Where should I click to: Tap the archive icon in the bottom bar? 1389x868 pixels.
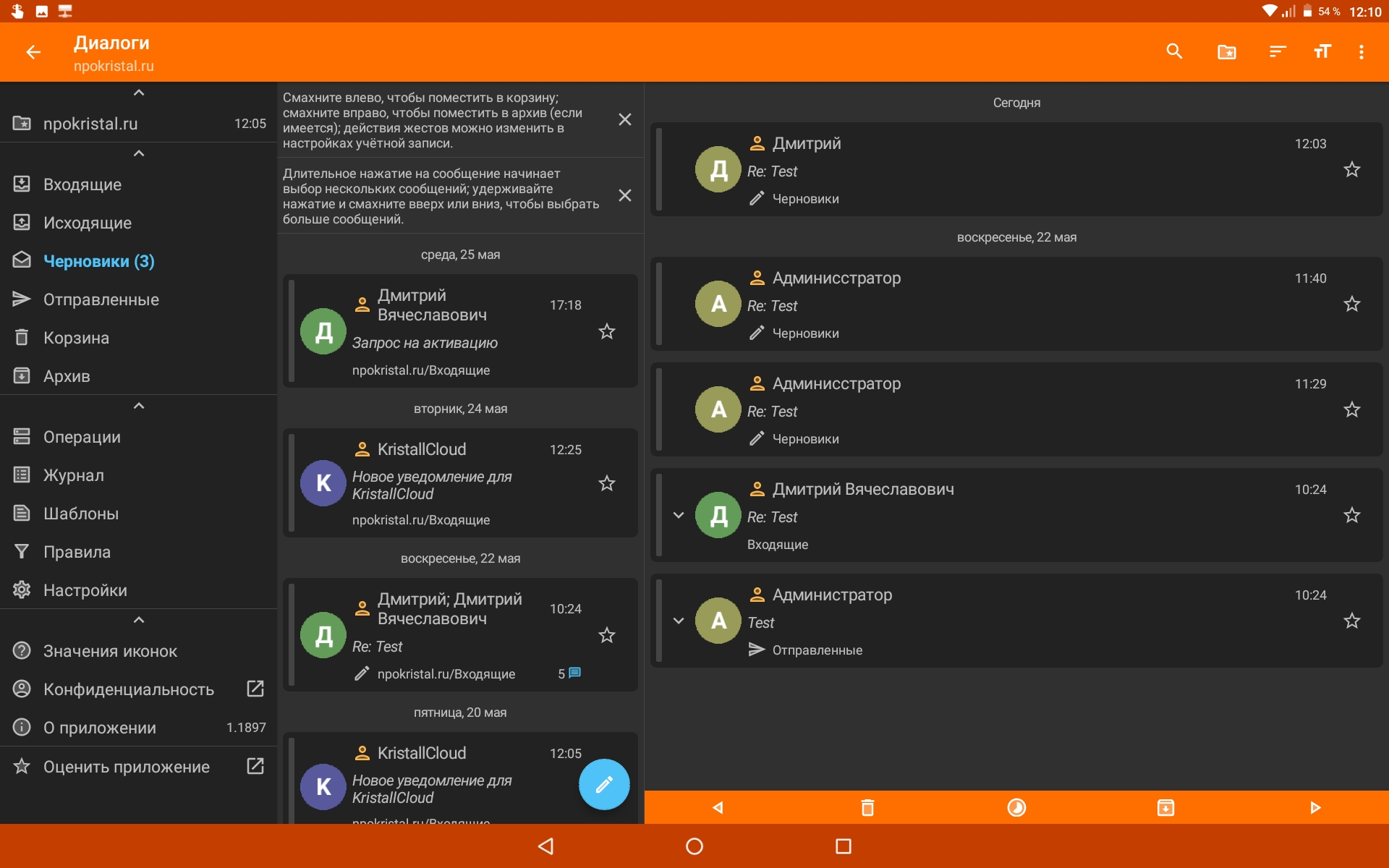coord(1165,807)
